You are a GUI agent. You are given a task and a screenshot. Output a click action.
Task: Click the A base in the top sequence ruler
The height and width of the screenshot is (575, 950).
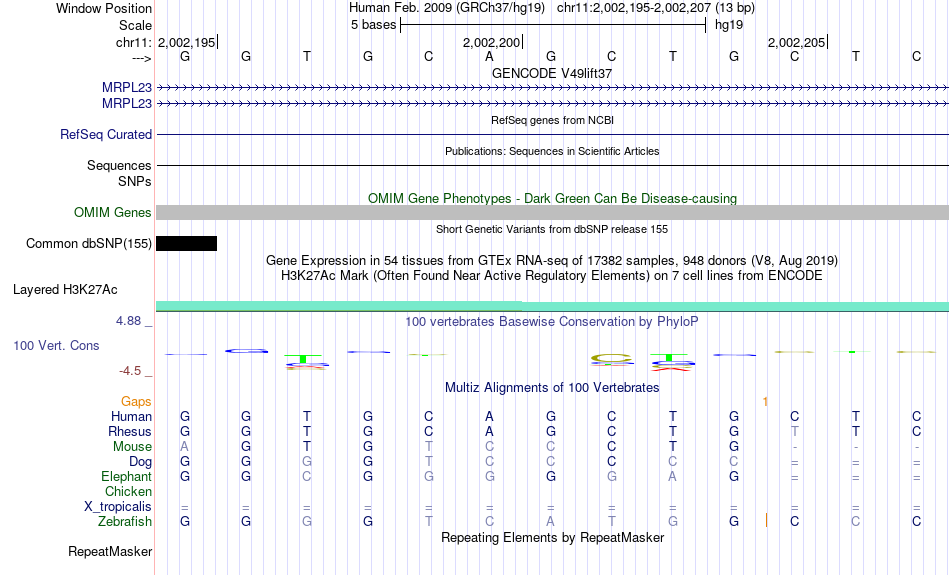click(490, 57)
